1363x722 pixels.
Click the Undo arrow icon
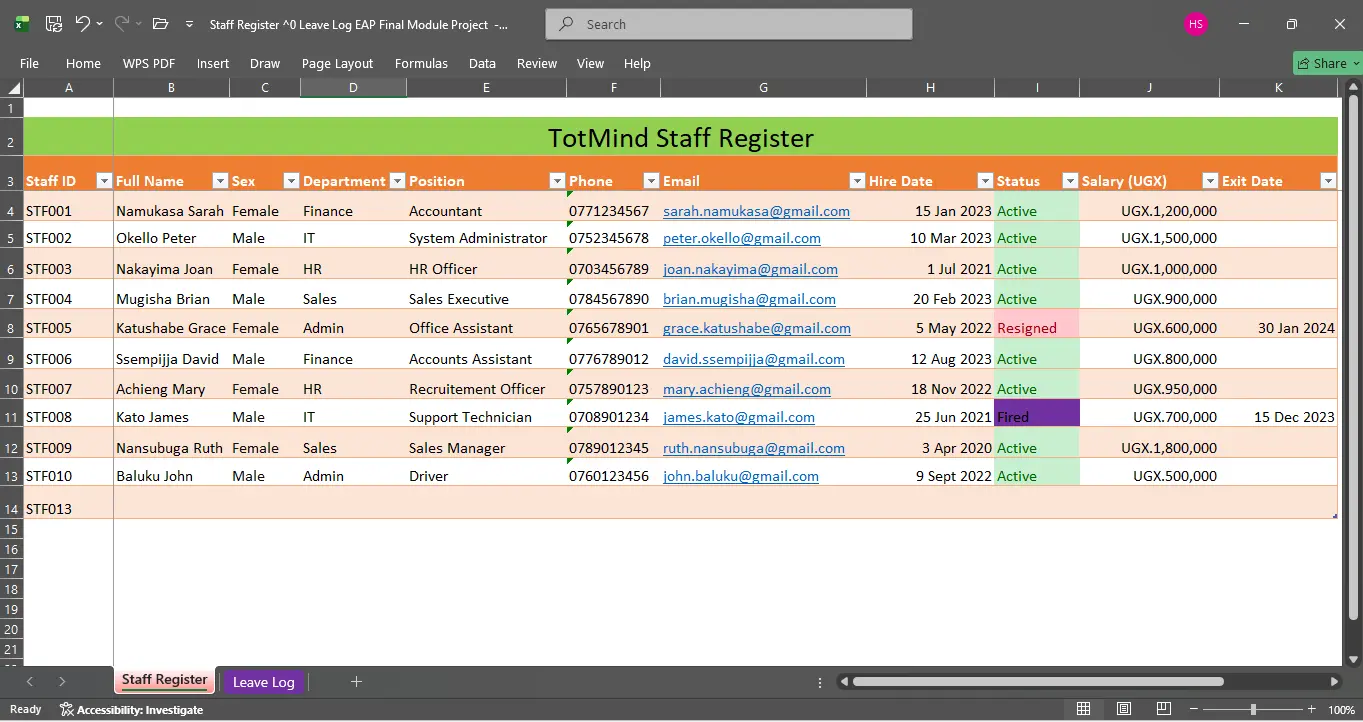83,24
